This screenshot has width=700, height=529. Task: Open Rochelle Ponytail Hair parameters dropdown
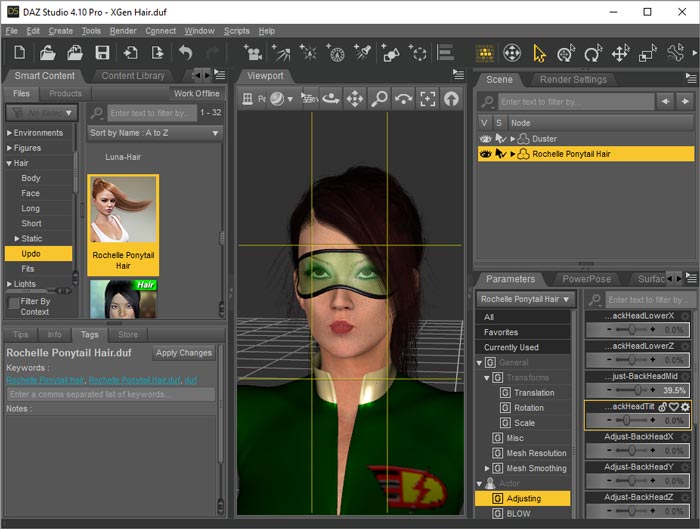(x=525, y=300)
